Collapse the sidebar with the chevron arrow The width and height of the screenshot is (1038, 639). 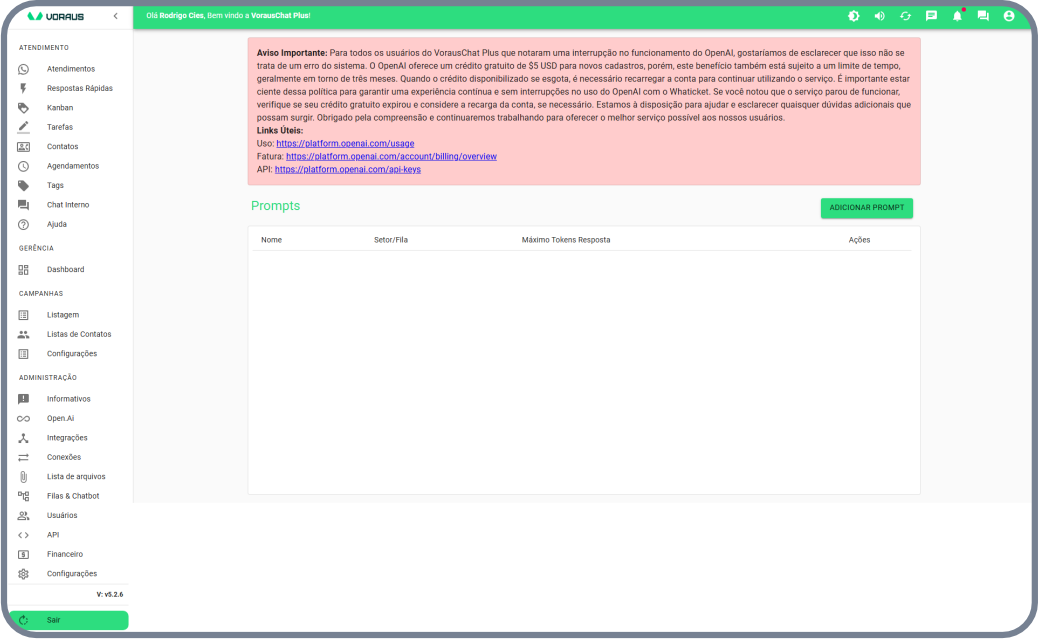[115, 16]
